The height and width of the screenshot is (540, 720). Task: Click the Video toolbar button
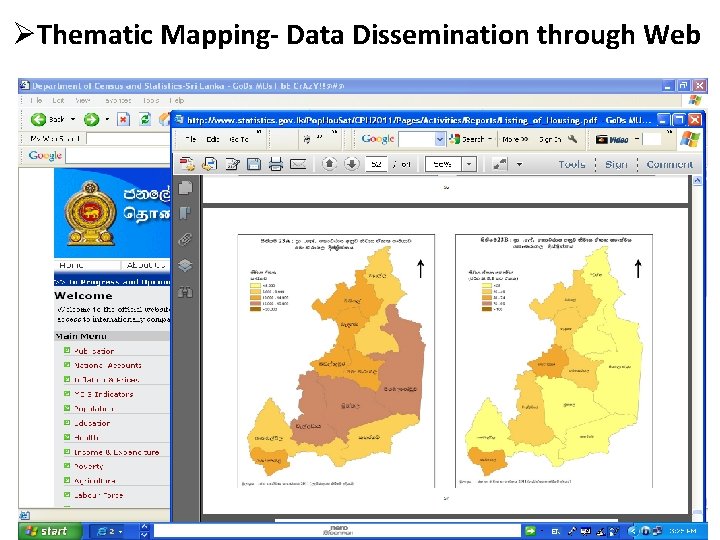click(612, 139)
